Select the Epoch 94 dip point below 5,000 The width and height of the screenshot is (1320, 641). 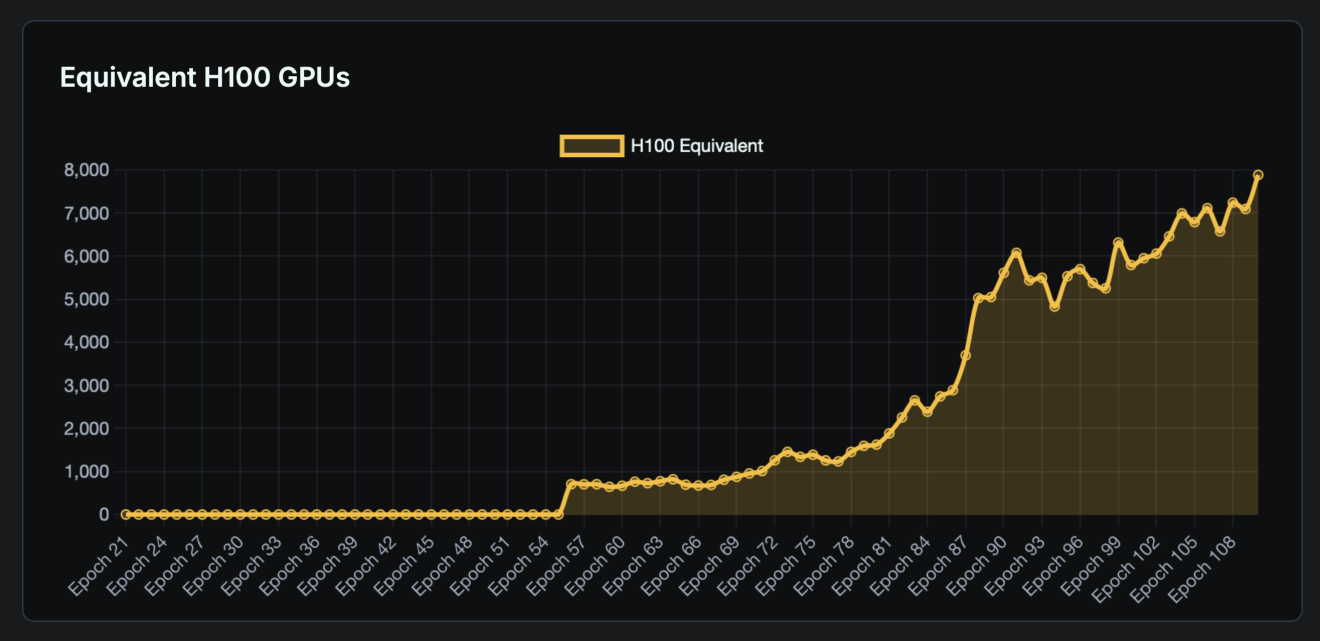tap(1054, 307)
